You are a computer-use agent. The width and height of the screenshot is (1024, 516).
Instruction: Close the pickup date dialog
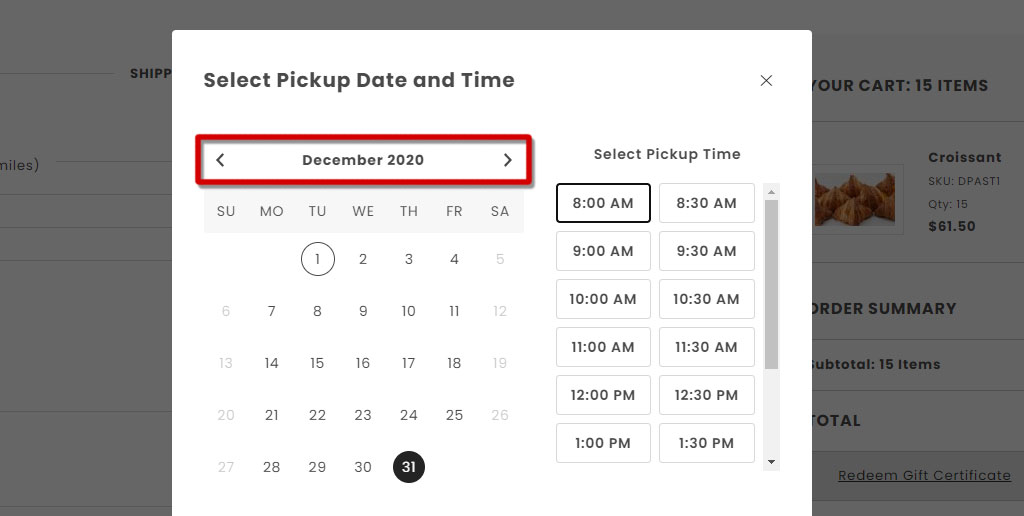click(766, 80)
